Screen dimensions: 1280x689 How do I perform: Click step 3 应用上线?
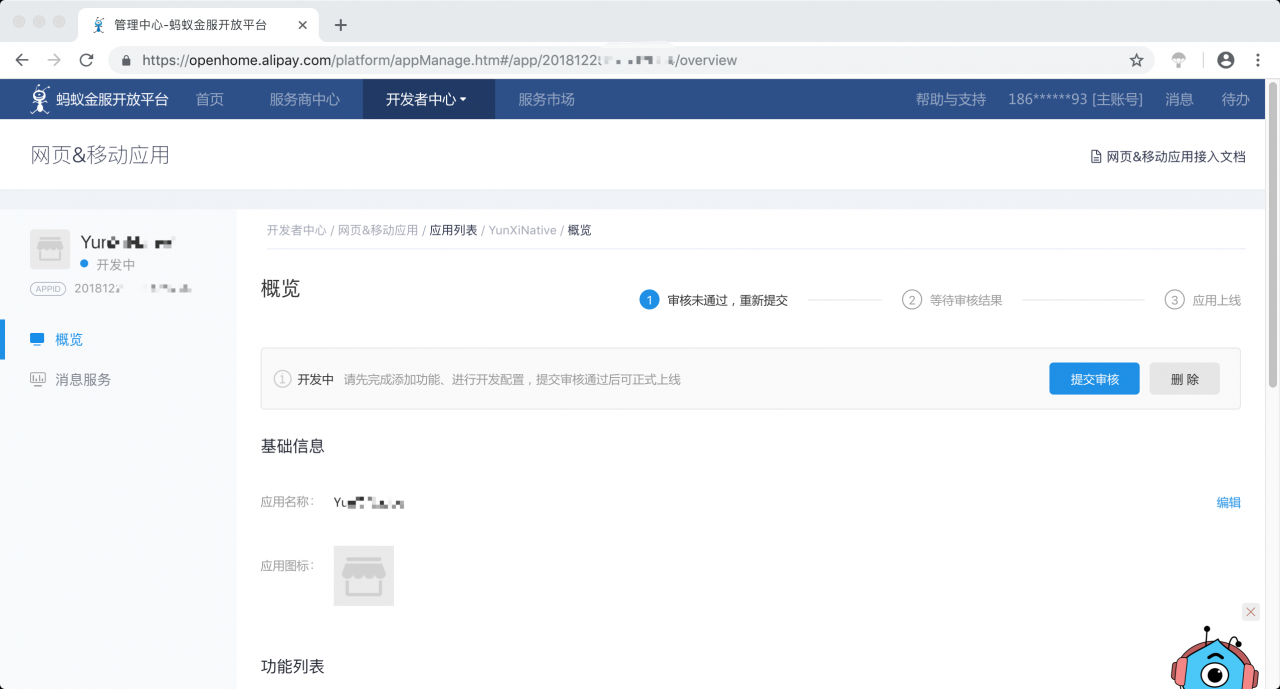(1203, 300)
